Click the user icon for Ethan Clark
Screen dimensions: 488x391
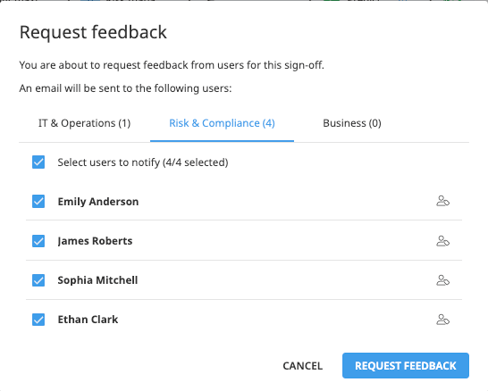[x=443, y=319]
